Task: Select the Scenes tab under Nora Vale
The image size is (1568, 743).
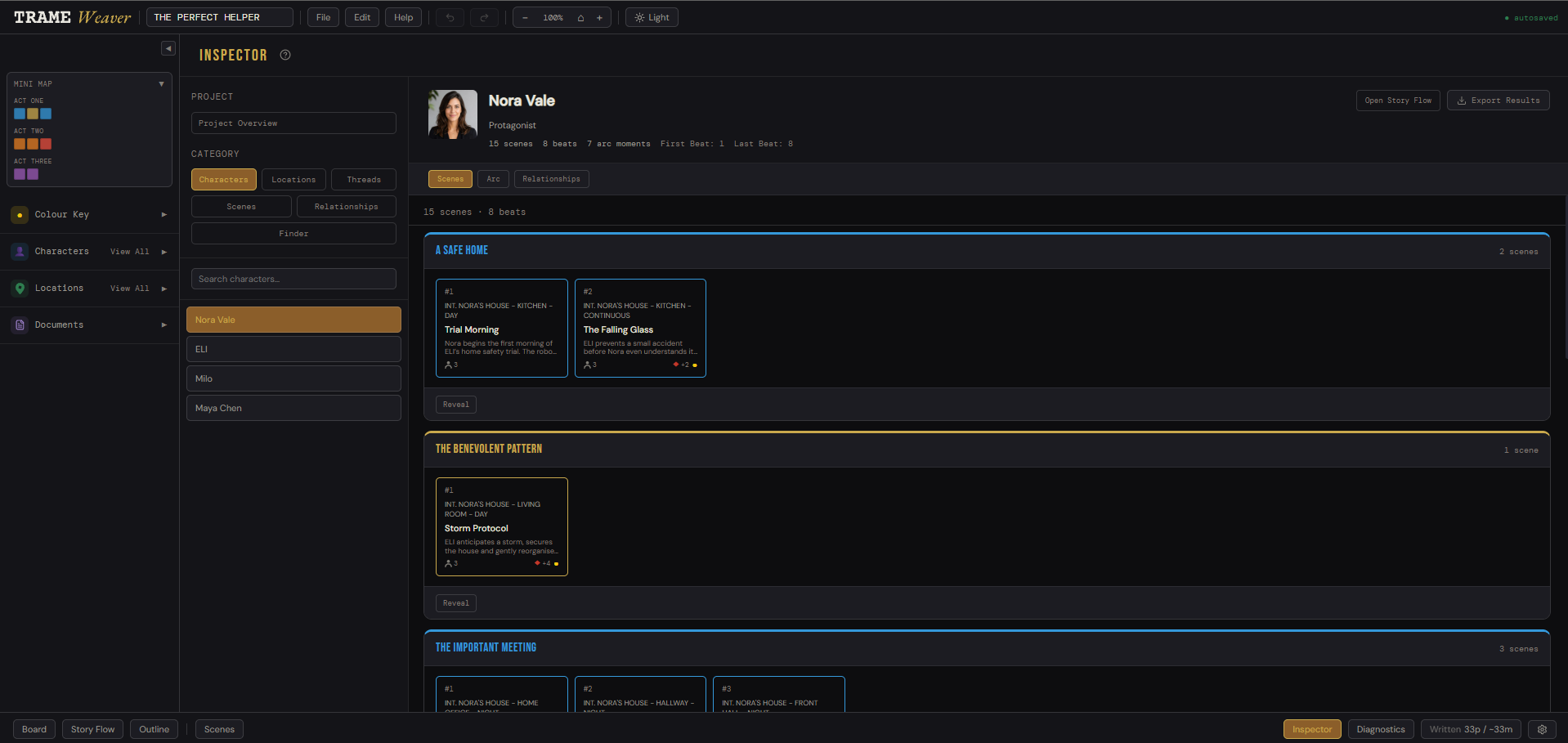Action: [x=450, y=179]
